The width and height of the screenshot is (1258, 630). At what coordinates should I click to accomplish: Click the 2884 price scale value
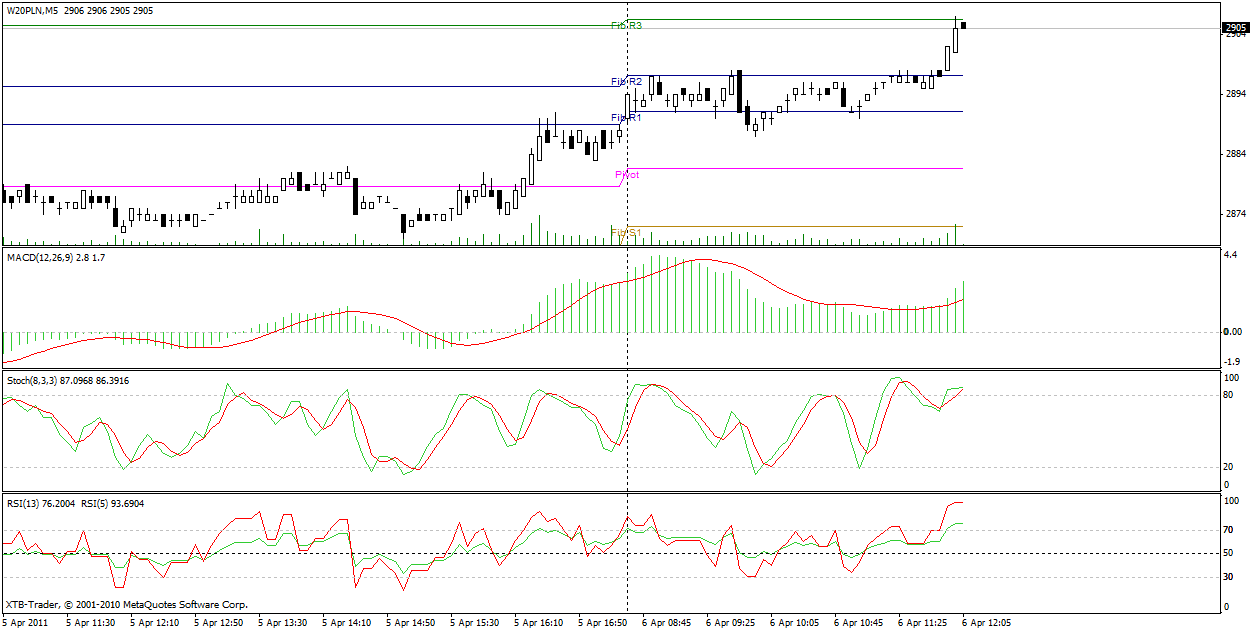1235,154
